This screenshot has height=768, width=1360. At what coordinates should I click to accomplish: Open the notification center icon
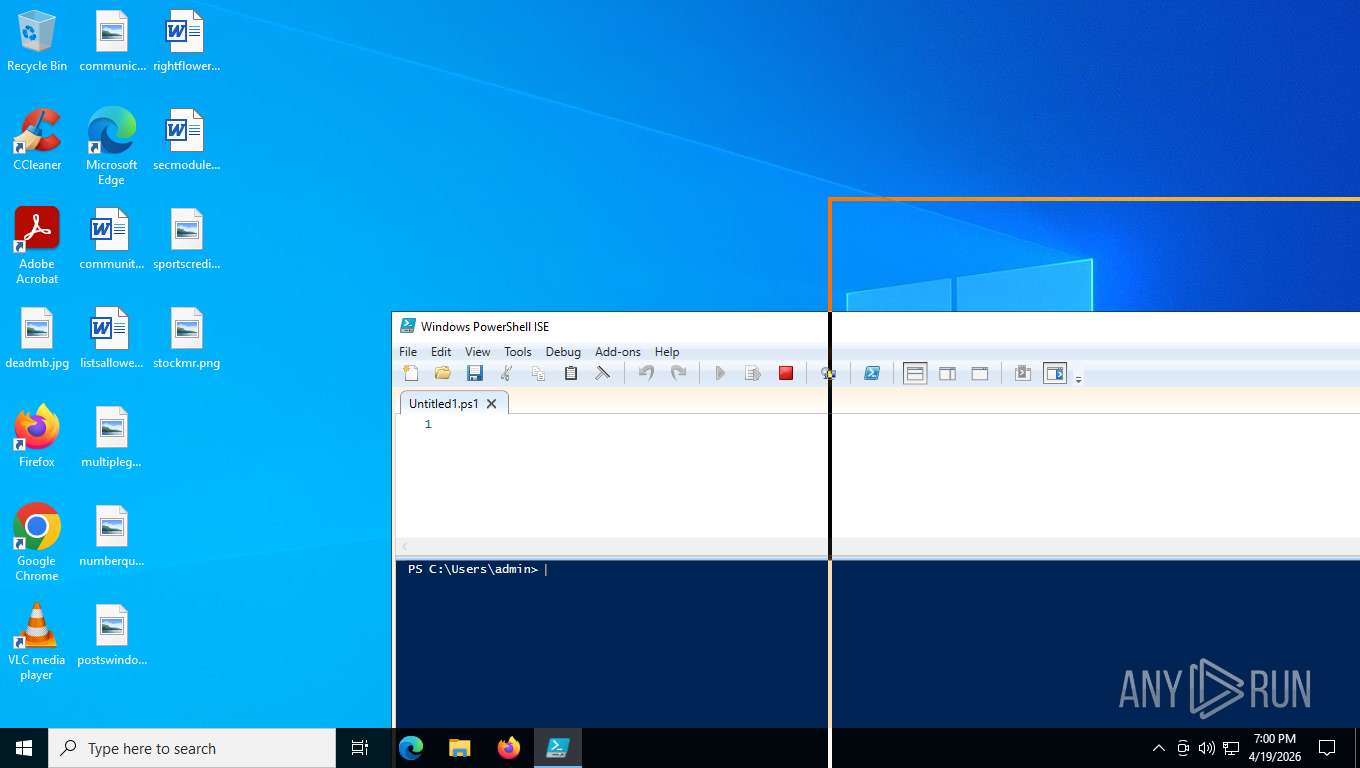click(x=1327, y=748)
